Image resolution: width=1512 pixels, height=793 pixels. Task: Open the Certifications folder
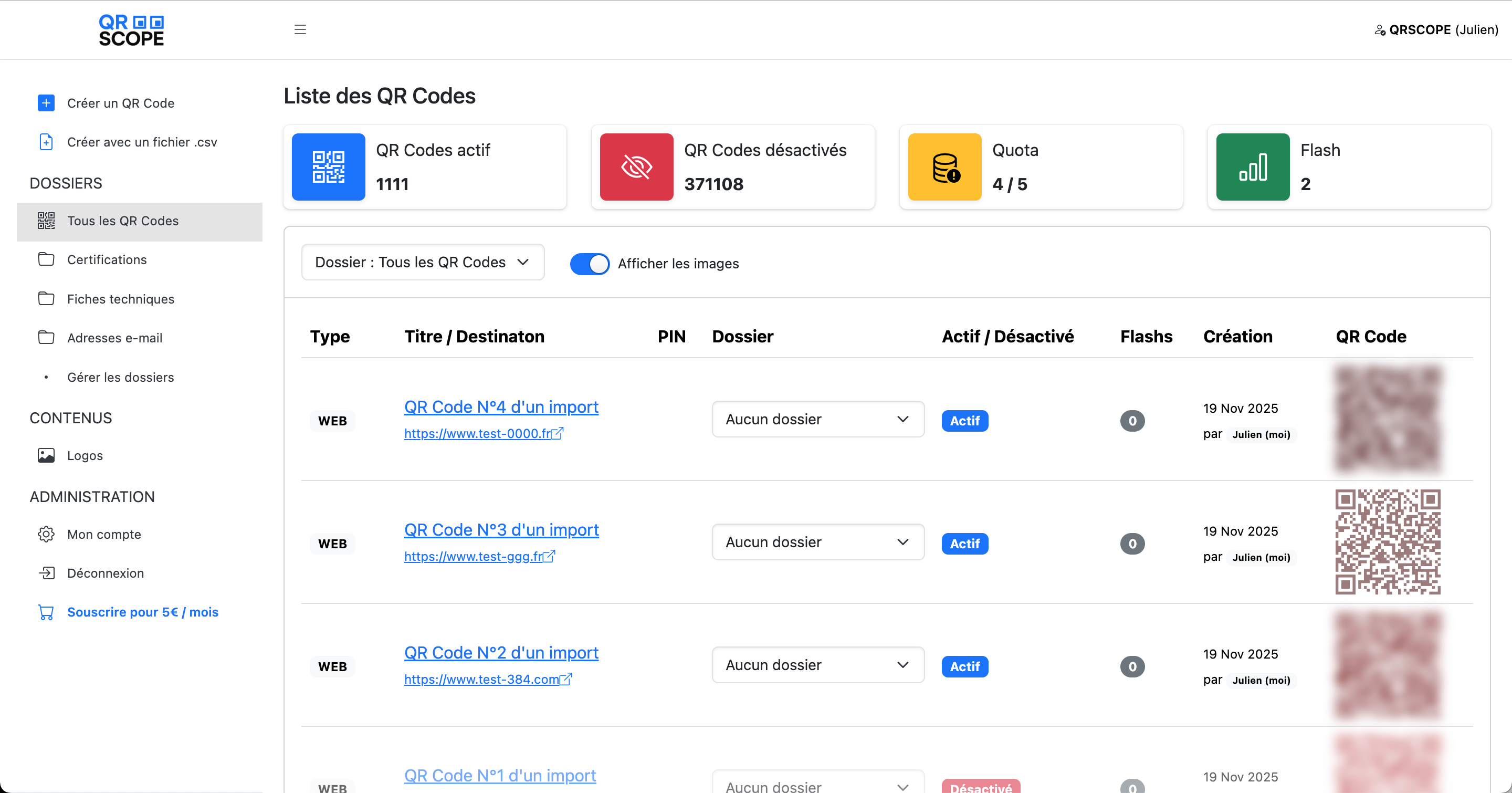tap(107, 259)
